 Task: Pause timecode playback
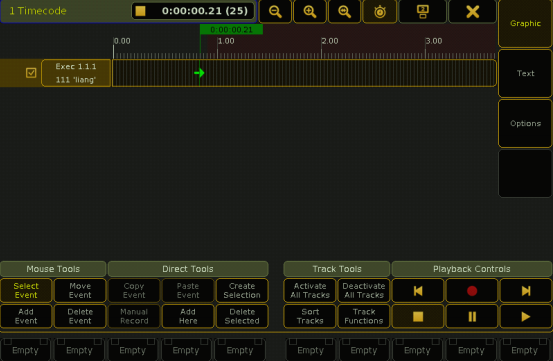472,317
